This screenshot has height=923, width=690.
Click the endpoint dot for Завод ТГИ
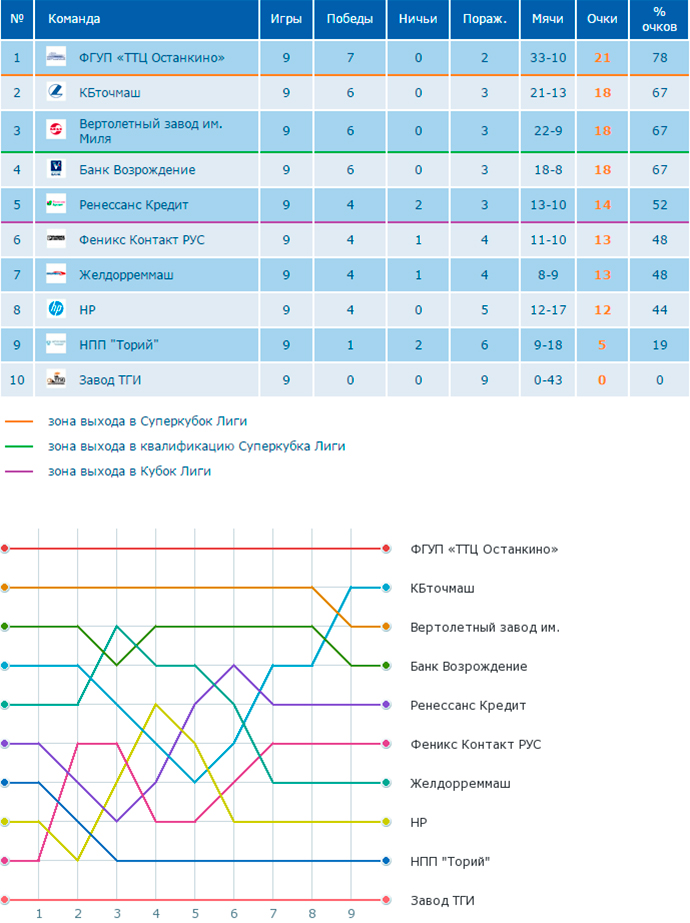point(386,899)
